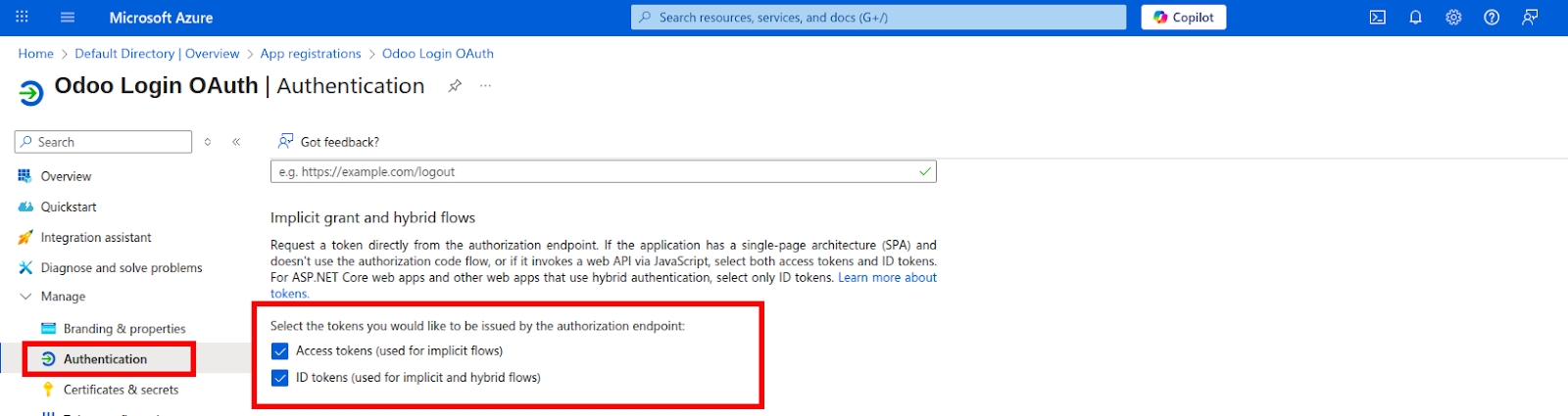Launch Cloud Shell from the top bar
The width and height of the screenshot is (1568, 416).
1377,18
